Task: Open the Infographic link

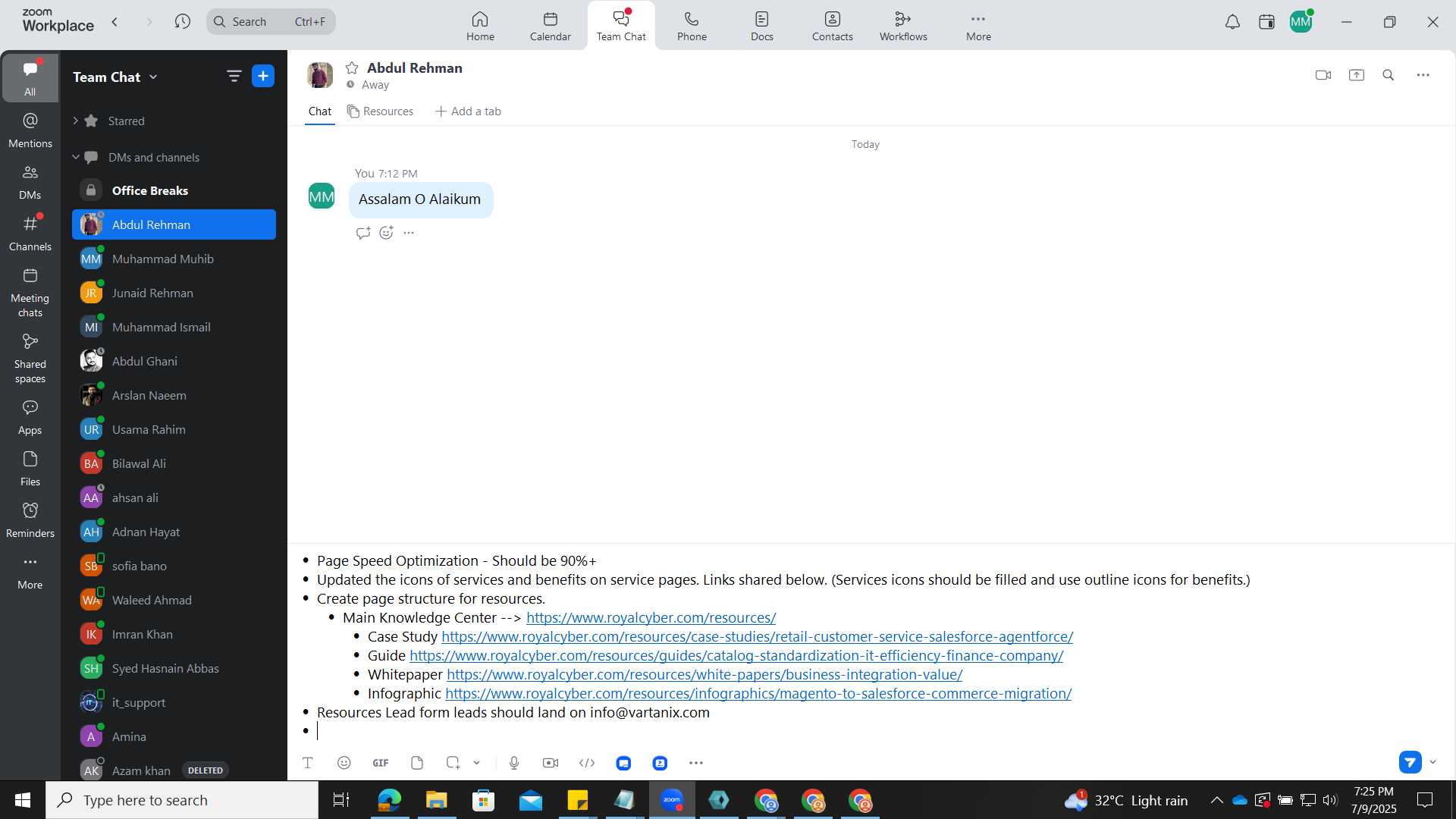Action: 758,694
